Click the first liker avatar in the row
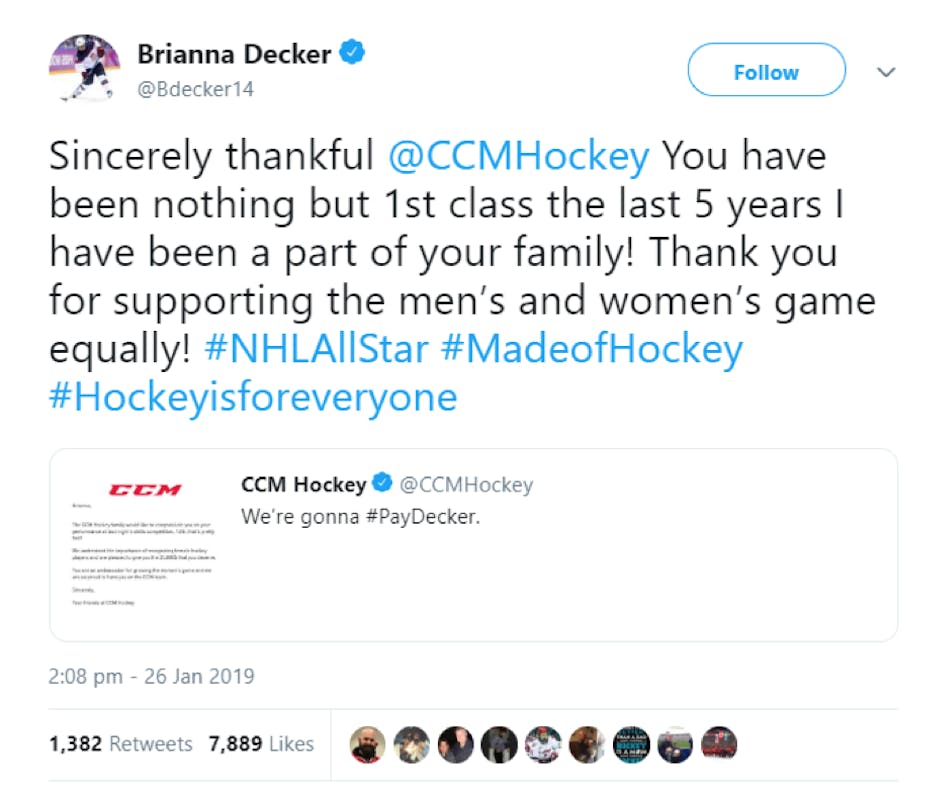This screenshot has width=940, height=794. [x=367, y=743]
